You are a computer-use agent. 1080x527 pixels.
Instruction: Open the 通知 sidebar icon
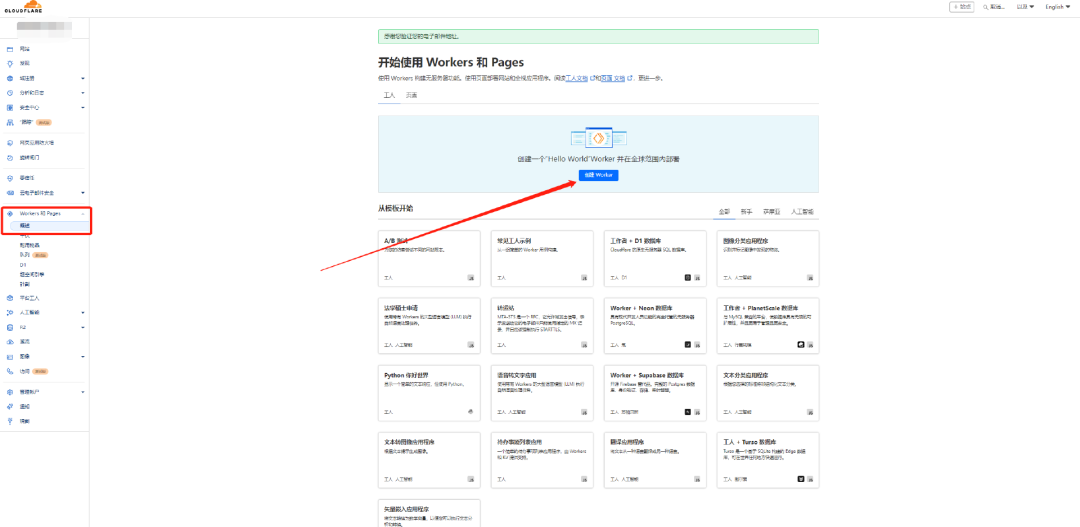10,406
